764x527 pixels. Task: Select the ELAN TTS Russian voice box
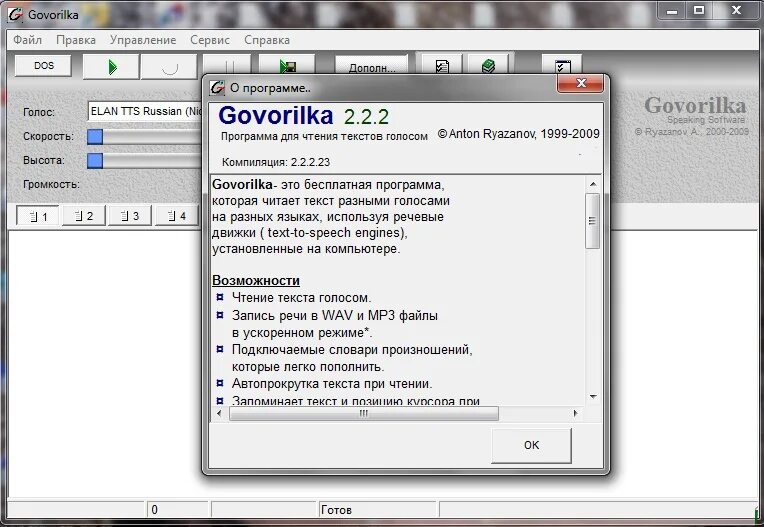click(145, 111)
